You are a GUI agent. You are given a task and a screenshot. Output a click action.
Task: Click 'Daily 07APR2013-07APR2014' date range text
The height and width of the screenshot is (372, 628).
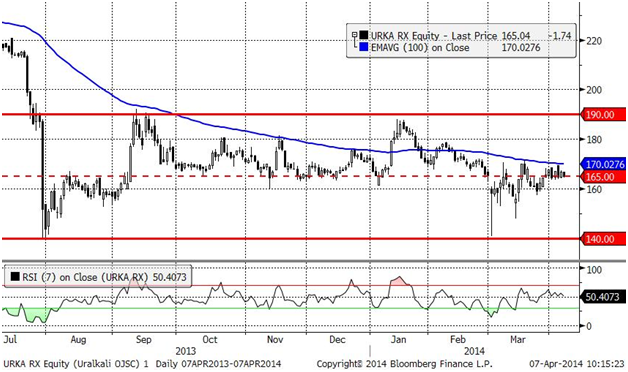(x=218, y=364)
